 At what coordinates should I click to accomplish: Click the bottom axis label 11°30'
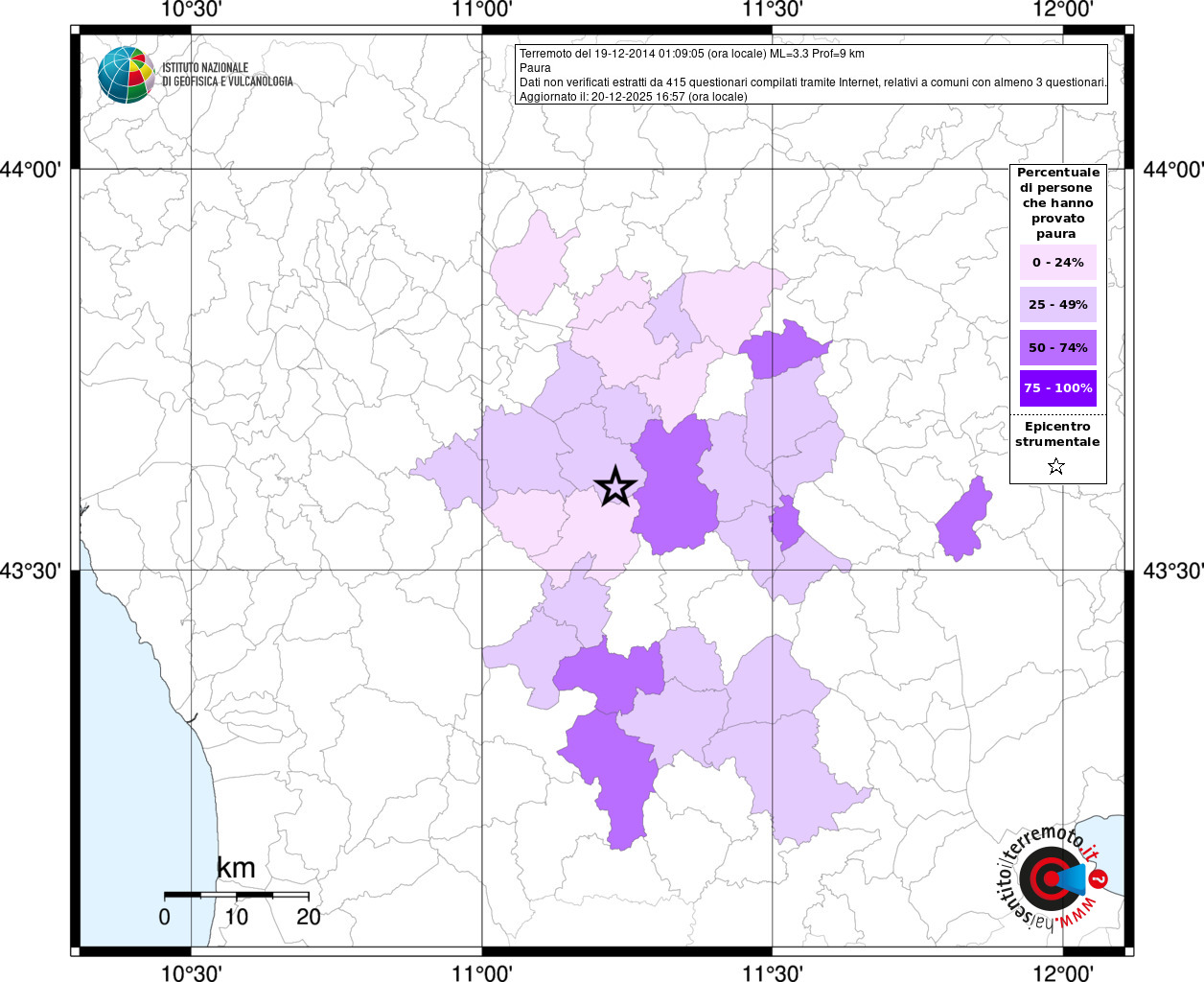[772, 972]
